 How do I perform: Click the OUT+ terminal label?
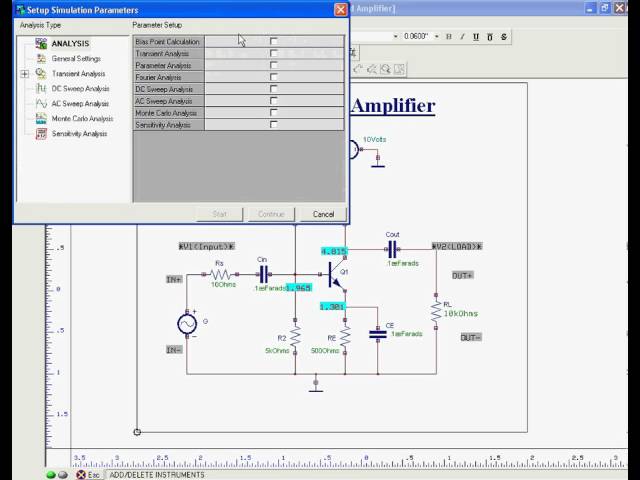point(462,276)
